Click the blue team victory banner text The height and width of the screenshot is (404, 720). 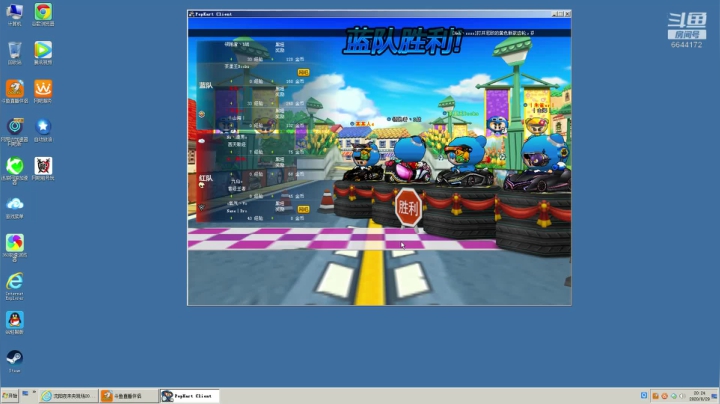tap(402, 40)
